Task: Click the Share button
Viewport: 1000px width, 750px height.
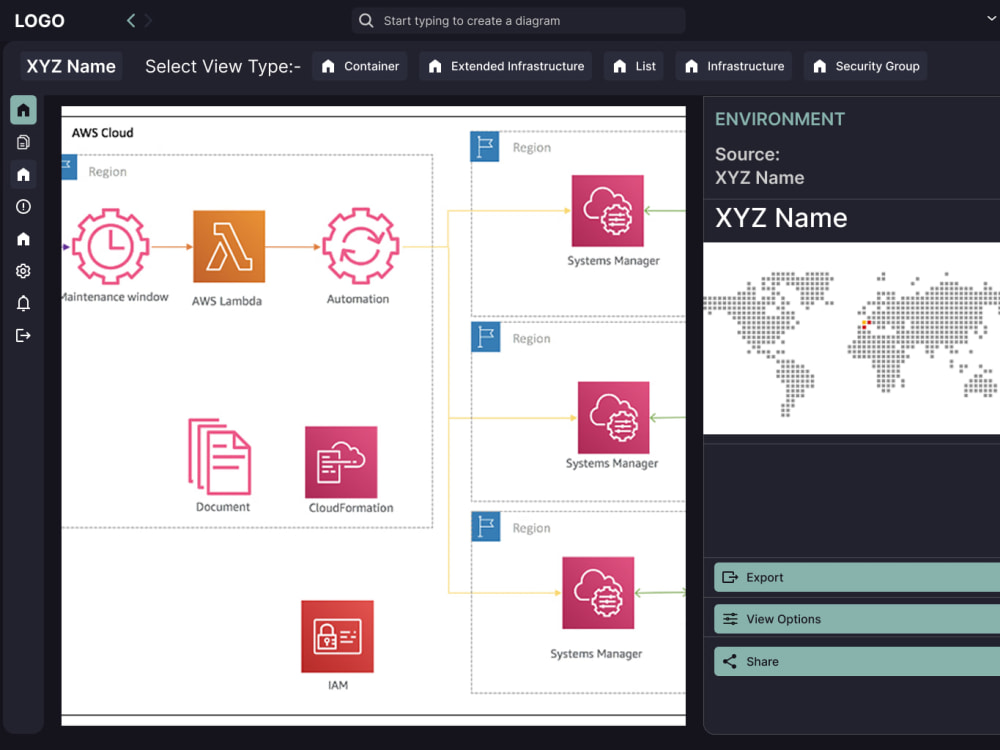Action: pos(857,661)
